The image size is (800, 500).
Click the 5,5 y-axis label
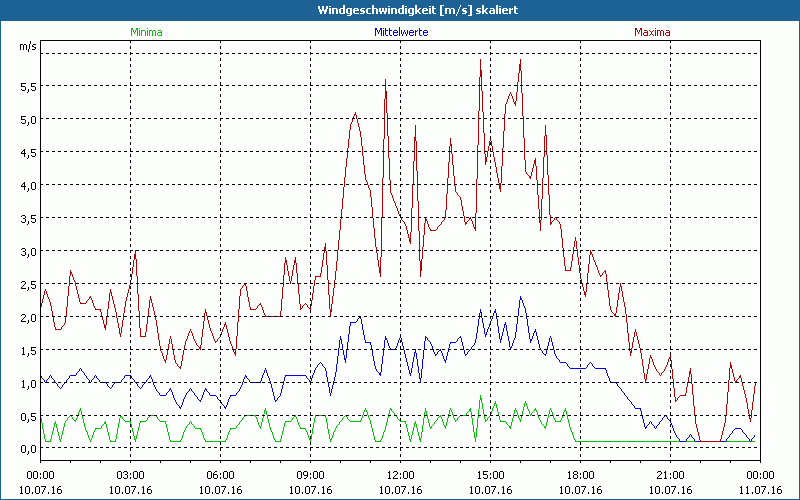click(27, 86)
